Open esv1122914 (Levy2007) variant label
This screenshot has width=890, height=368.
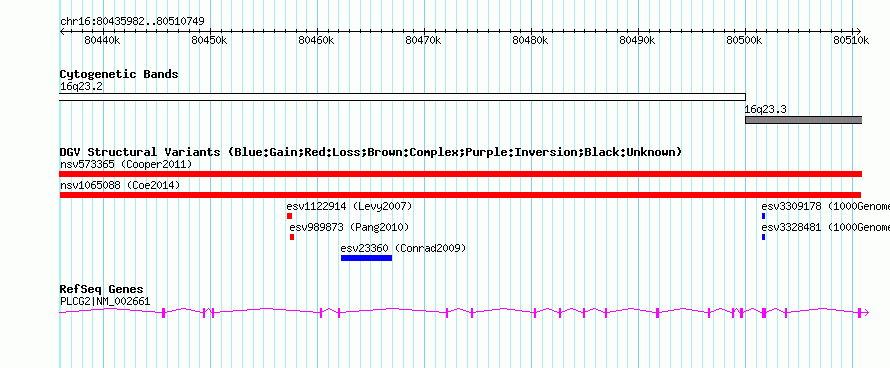pyautogui.click(x=350, y=206)
